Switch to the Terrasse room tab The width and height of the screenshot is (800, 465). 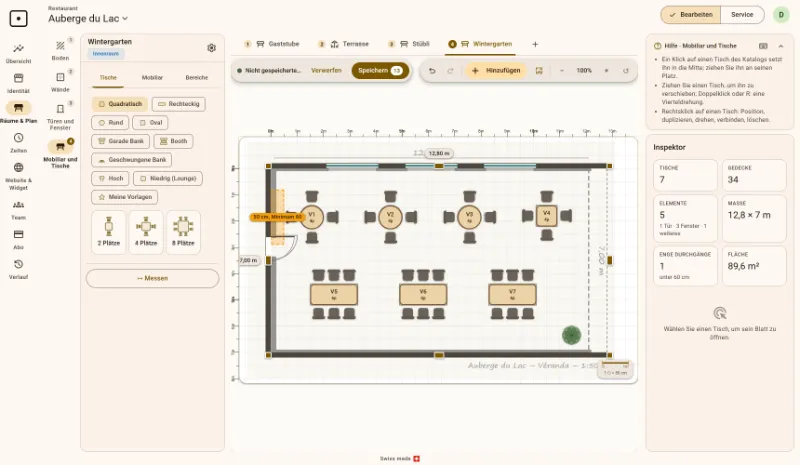(x=350, y=44)
